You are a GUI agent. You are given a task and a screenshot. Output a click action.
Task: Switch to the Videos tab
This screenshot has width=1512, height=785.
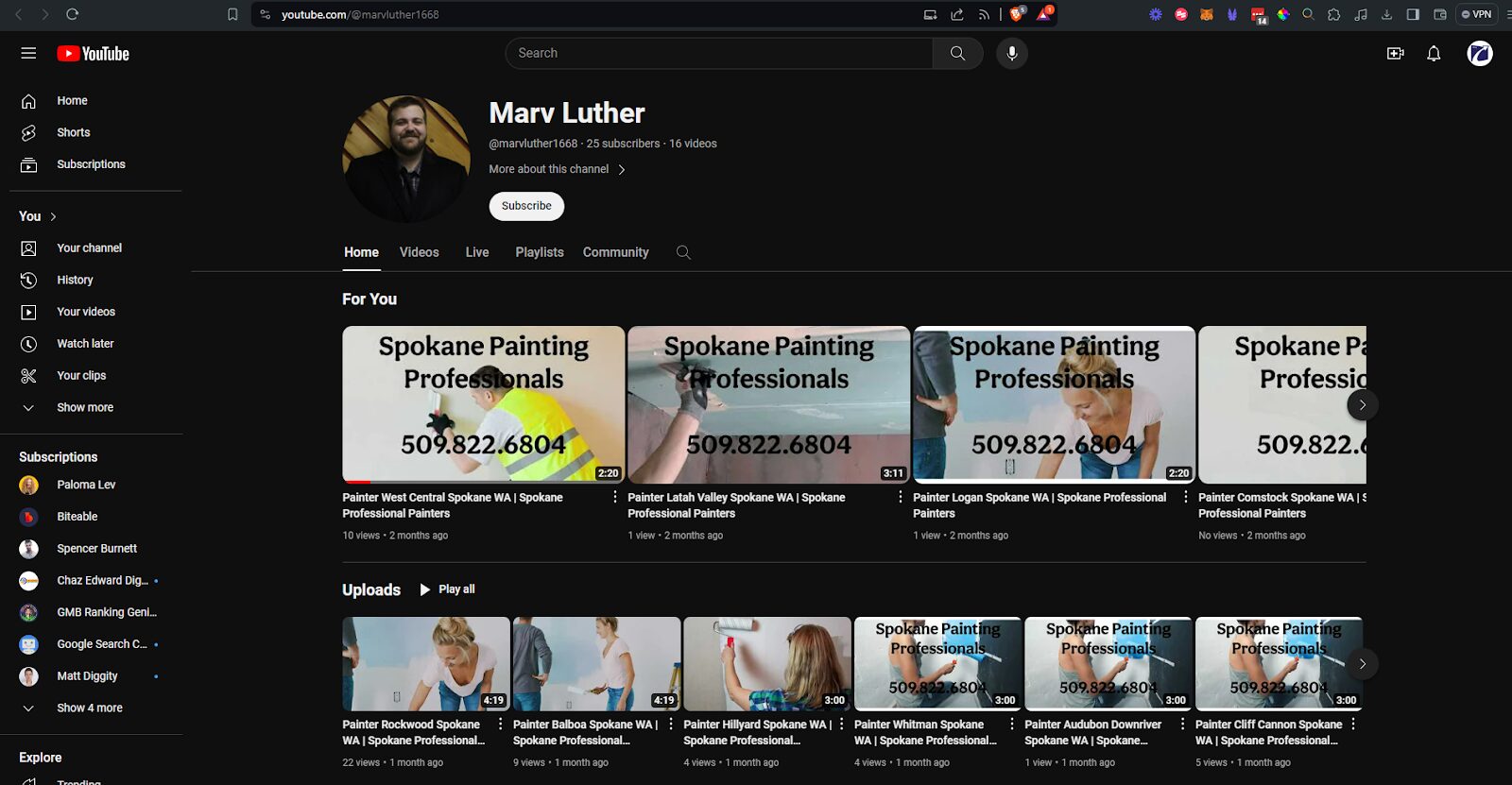(x=419, y=252)
